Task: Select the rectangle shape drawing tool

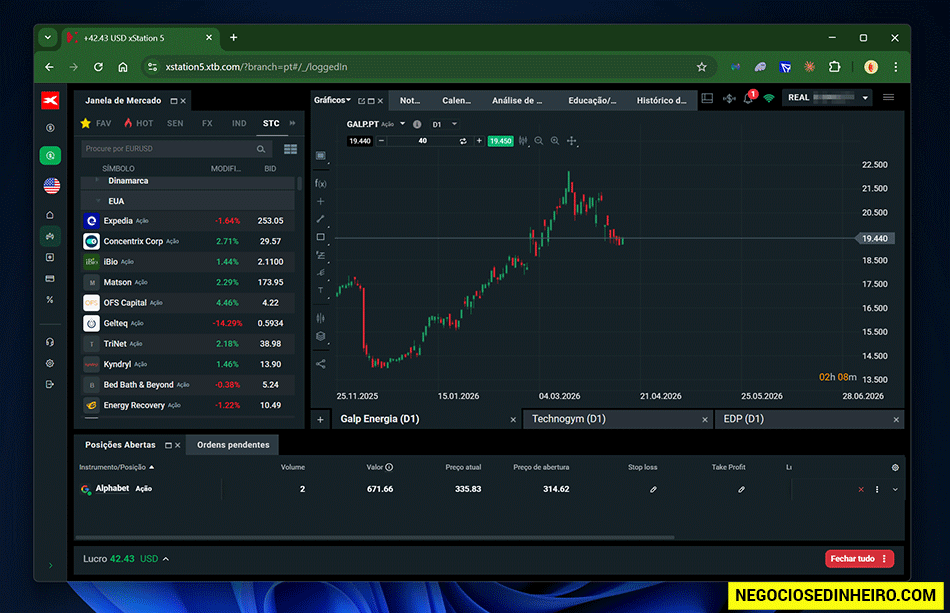Action: coord(321,237)
